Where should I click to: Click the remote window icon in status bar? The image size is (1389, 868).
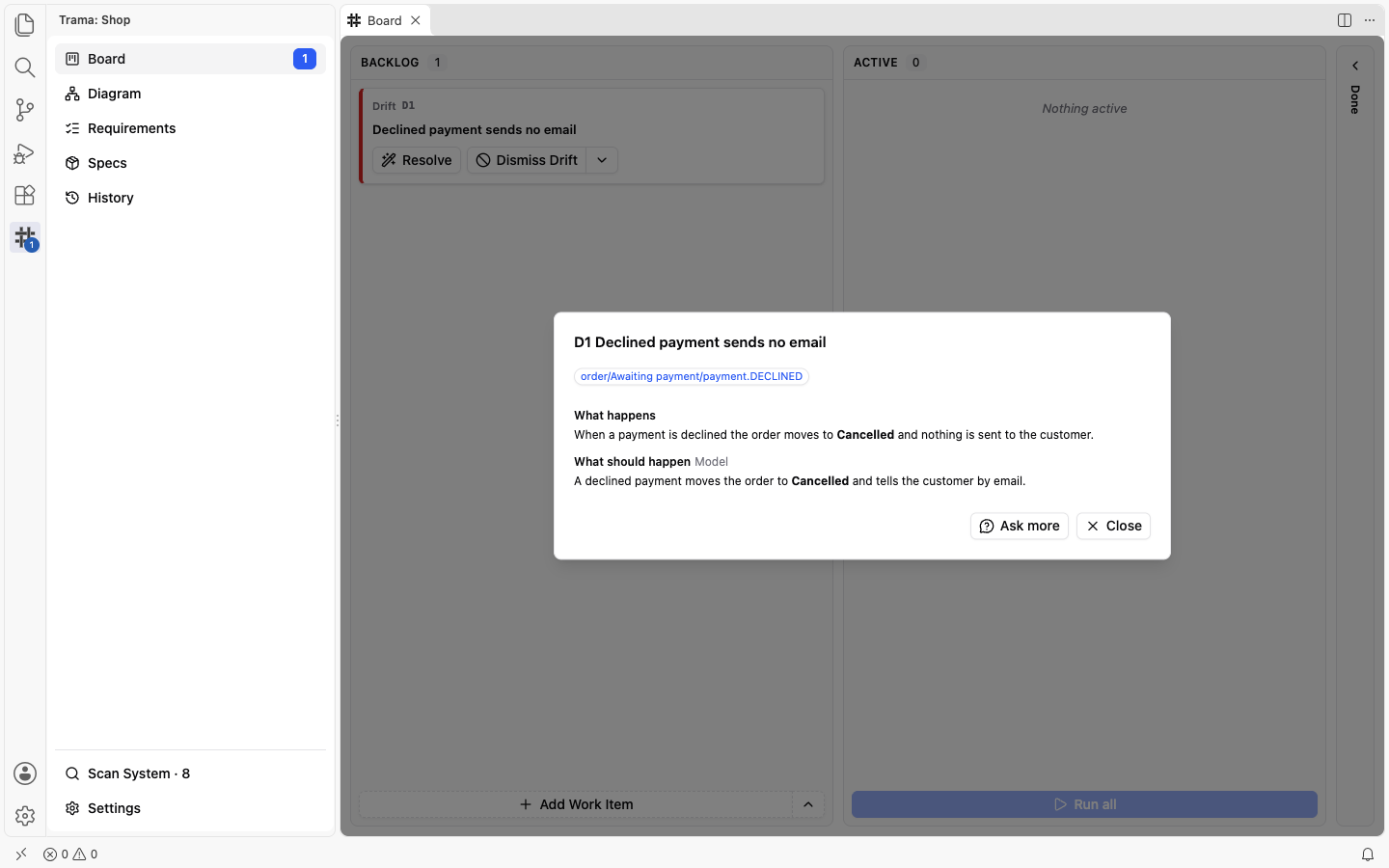click(x=21, y=854)
